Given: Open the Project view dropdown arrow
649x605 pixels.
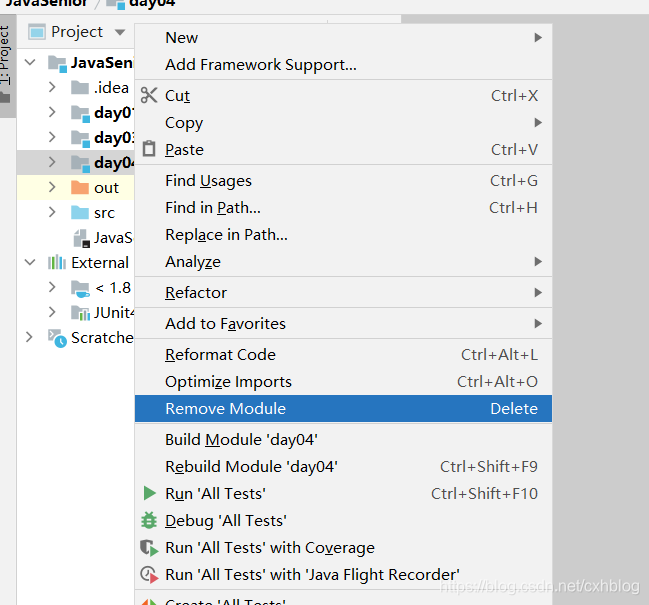Looking at the screenshot, I should click(120, 32).
